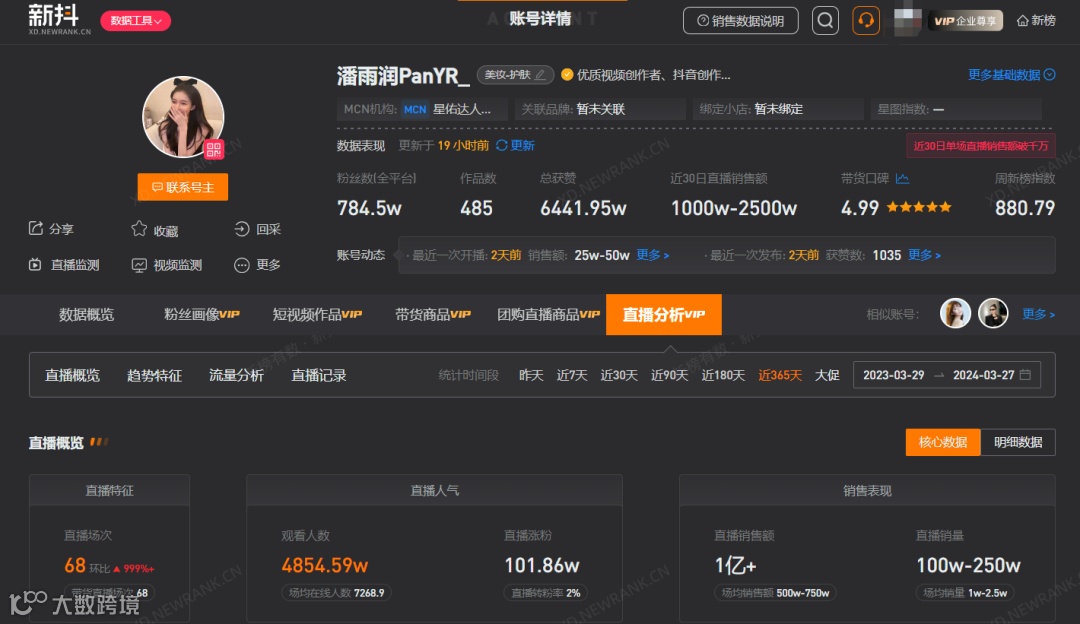Click the MCN 星佑达人 agency field
1080x624 pixels.
click(422, 109)
